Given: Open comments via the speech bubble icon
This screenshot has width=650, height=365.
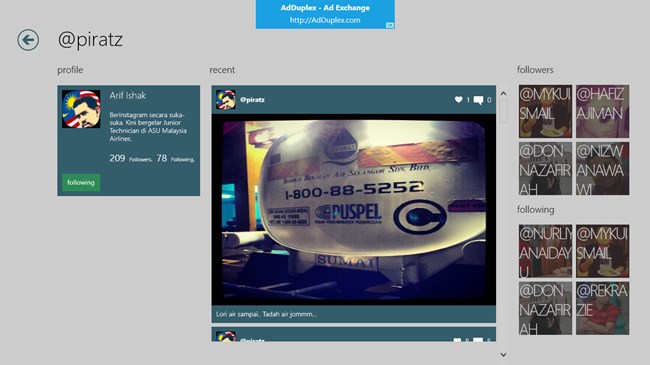Looking at the screenshot, I should click(478, 100).
